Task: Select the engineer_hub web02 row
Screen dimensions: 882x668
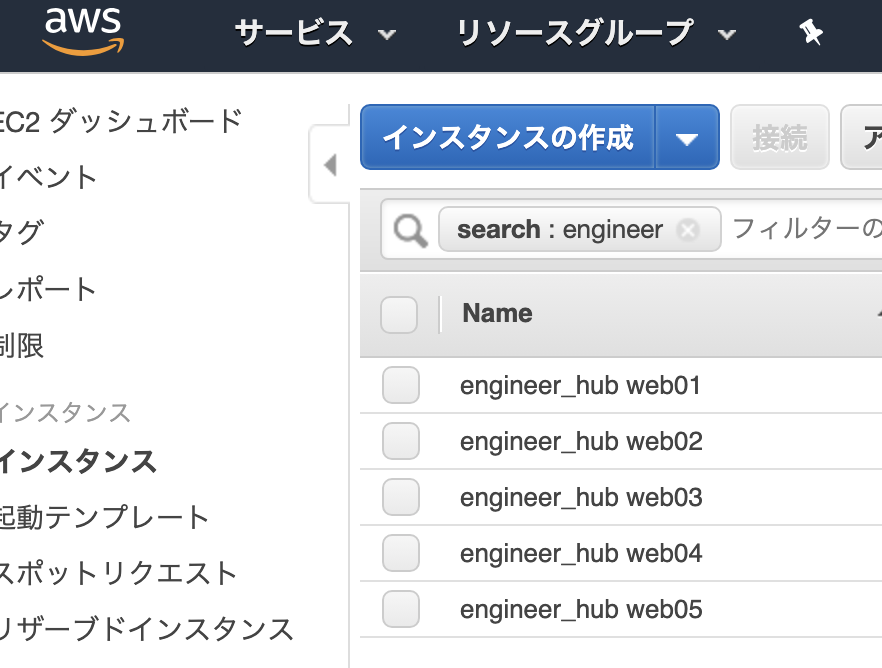Action: (x=581, y=441)
